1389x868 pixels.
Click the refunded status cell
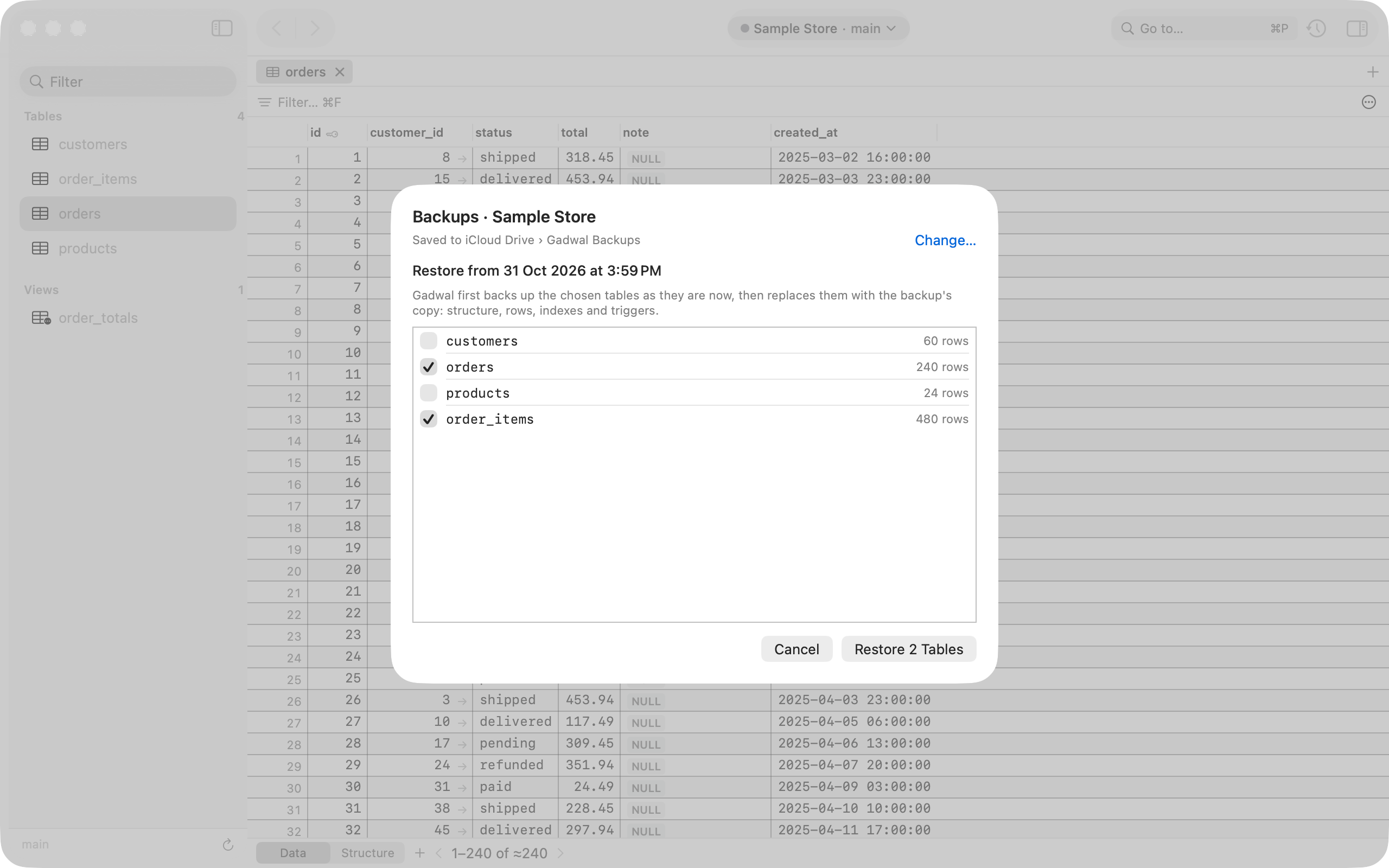tap(515, 765)
